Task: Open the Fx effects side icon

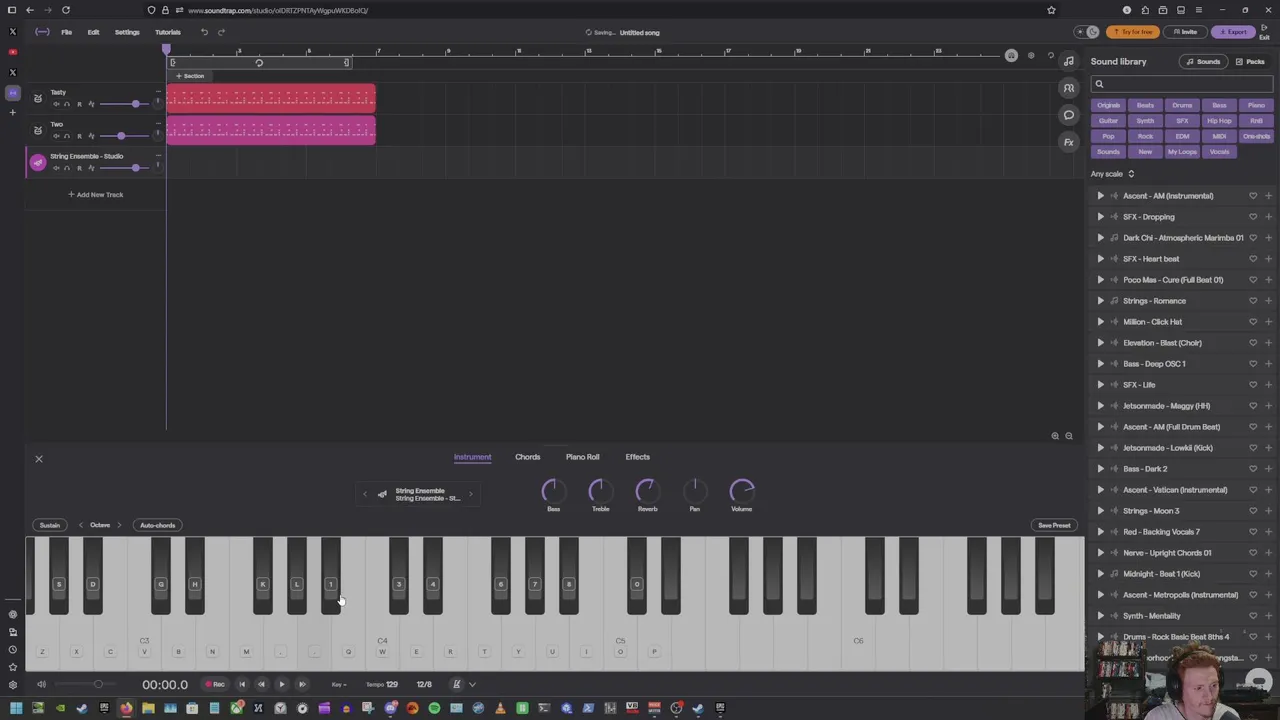Action: (1069, 142)
